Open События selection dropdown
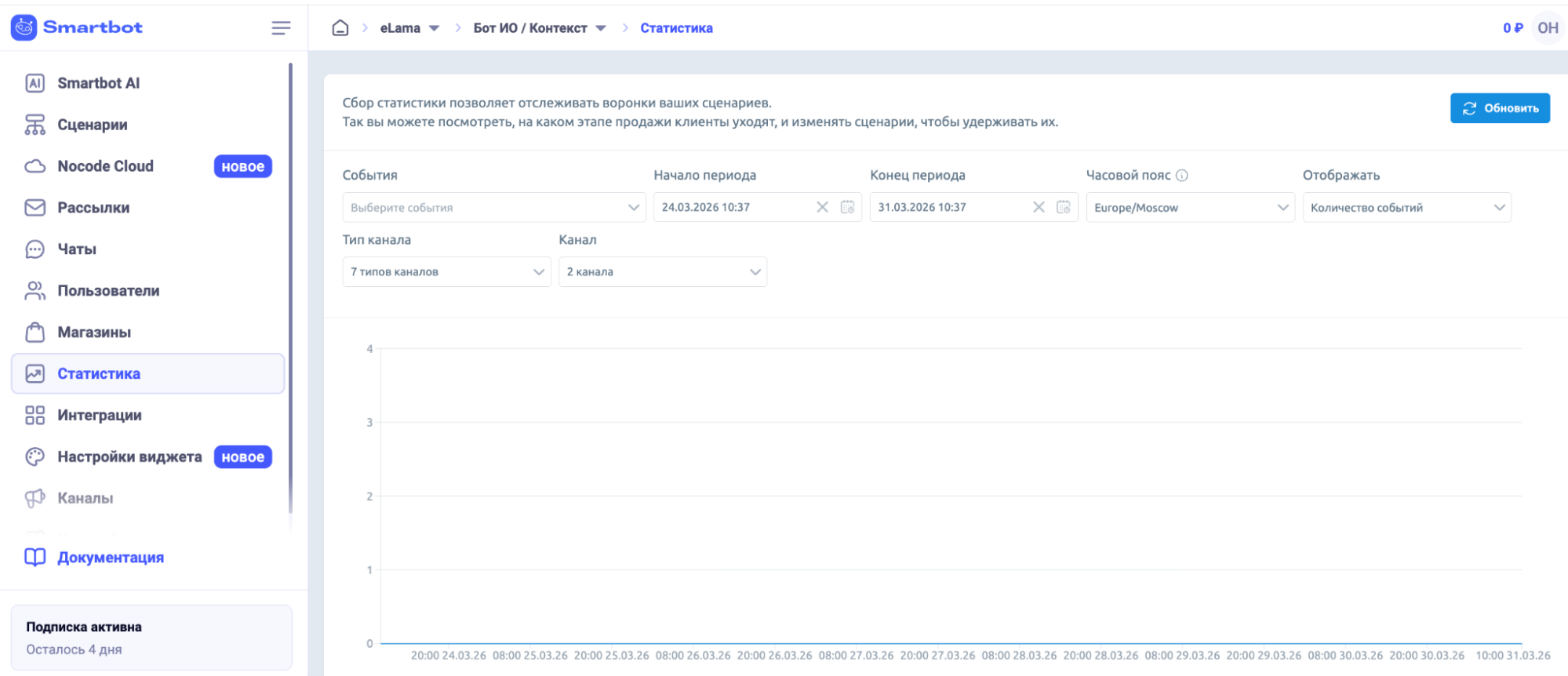This screenshot has width=1568, height=676. [x=494, y=207]
